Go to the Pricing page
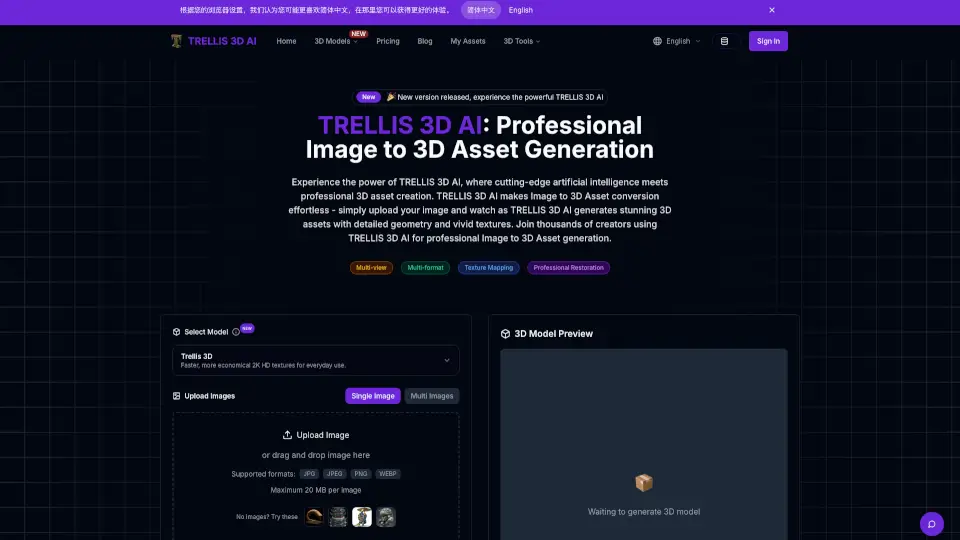 tap(388, 41)
